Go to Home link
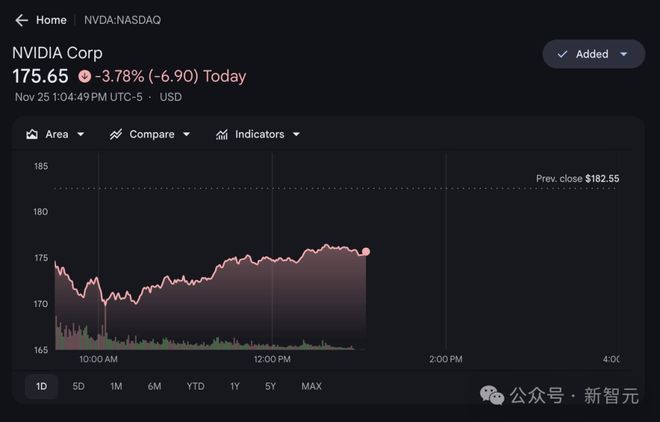Screen dimensions: 660x422 click(x=51, y=20)
